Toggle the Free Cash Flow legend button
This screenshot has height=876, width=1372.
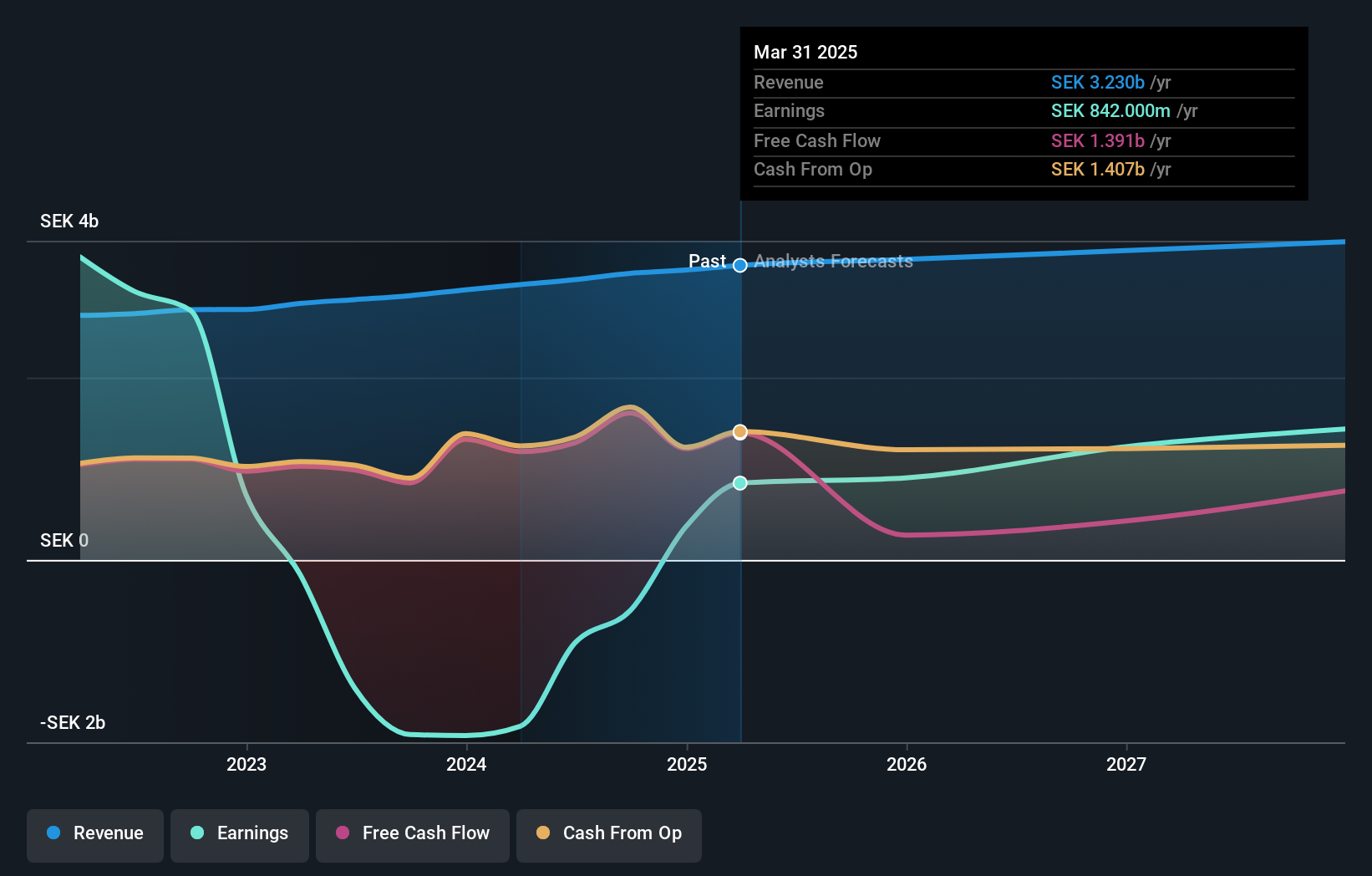tap(413, 834)
